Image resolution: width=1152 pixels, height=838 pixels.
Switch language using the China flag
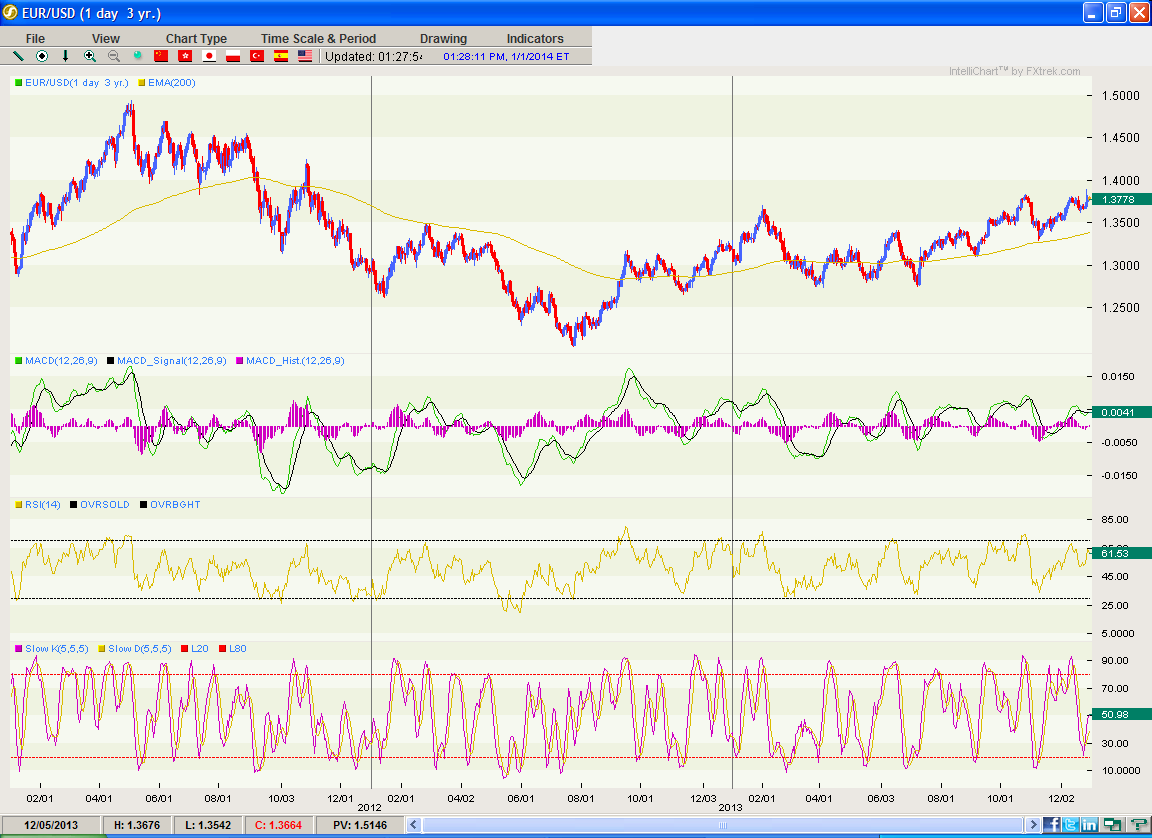[x=161, y=56]
